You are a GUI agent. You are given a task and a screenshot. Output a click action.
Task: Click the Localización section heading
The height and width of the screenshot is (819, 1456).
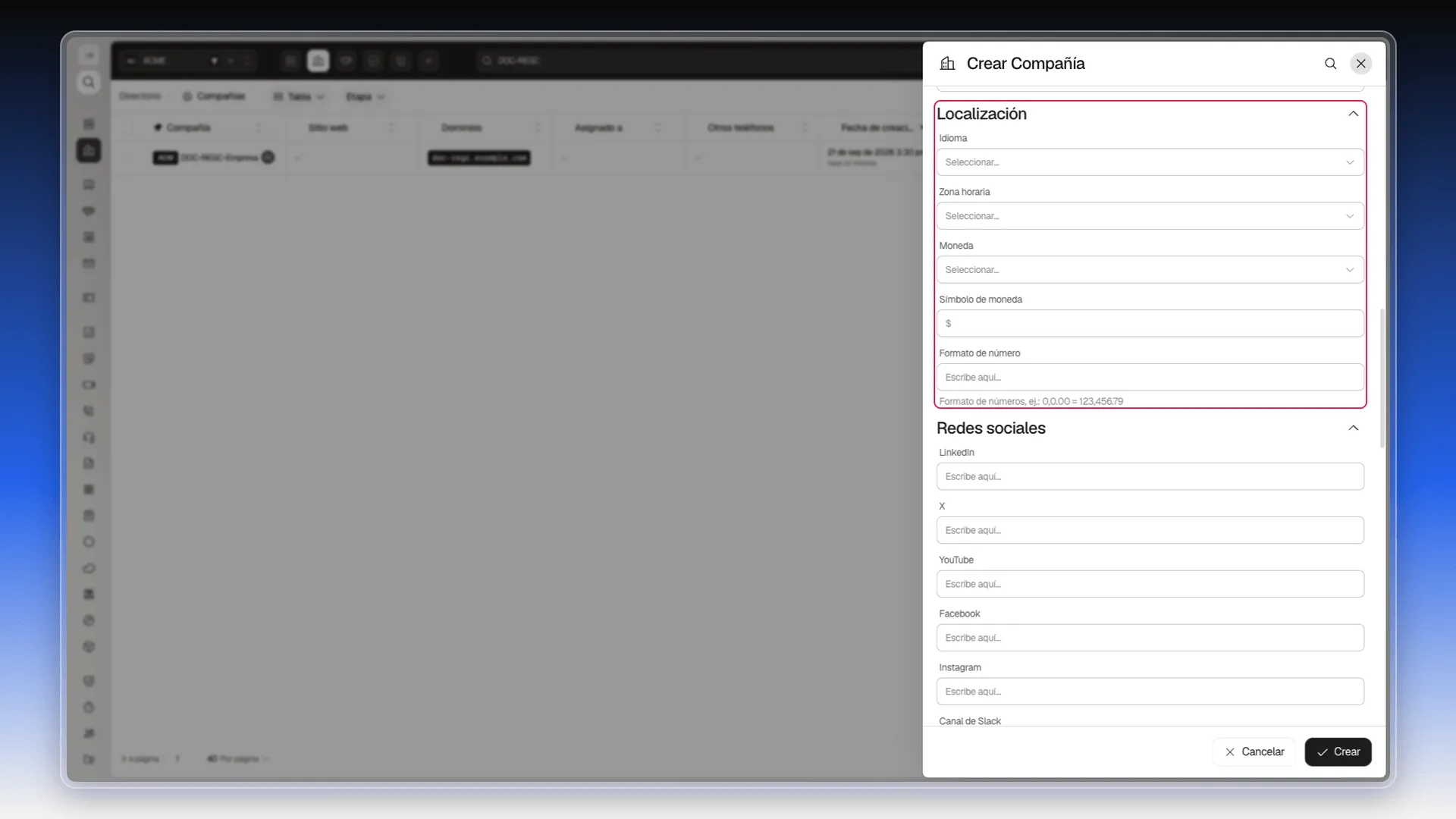981,114
